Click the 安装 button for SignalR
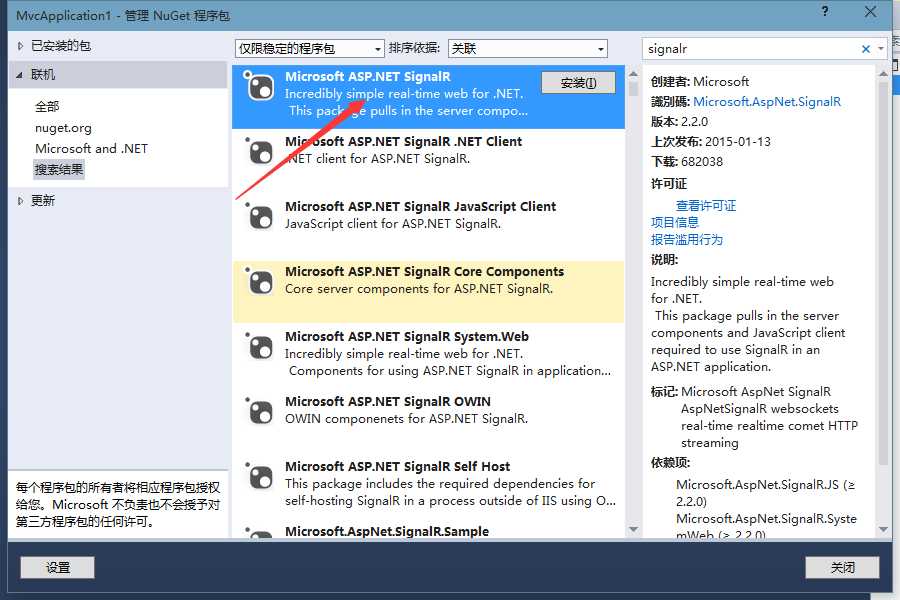 [578, 83]
